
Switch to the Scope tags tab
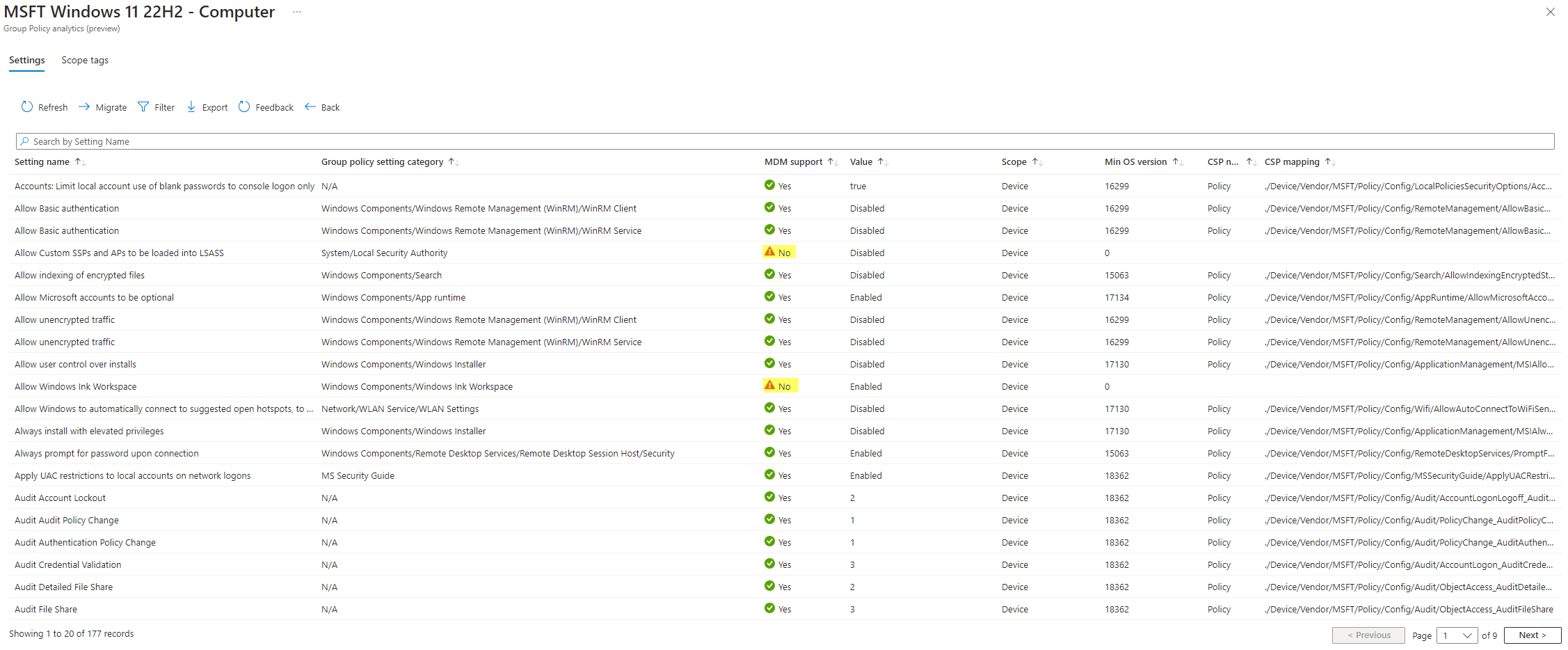(85, 61)
